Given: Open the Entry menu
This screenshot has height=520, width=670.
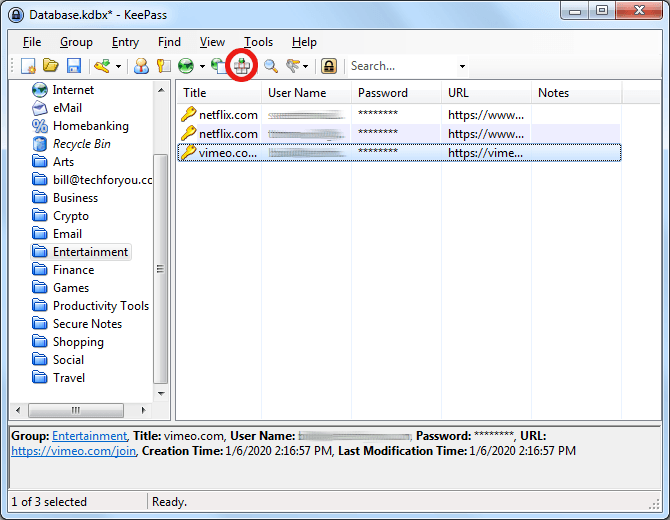Looking at the screenshot, I should click(125, 42).
